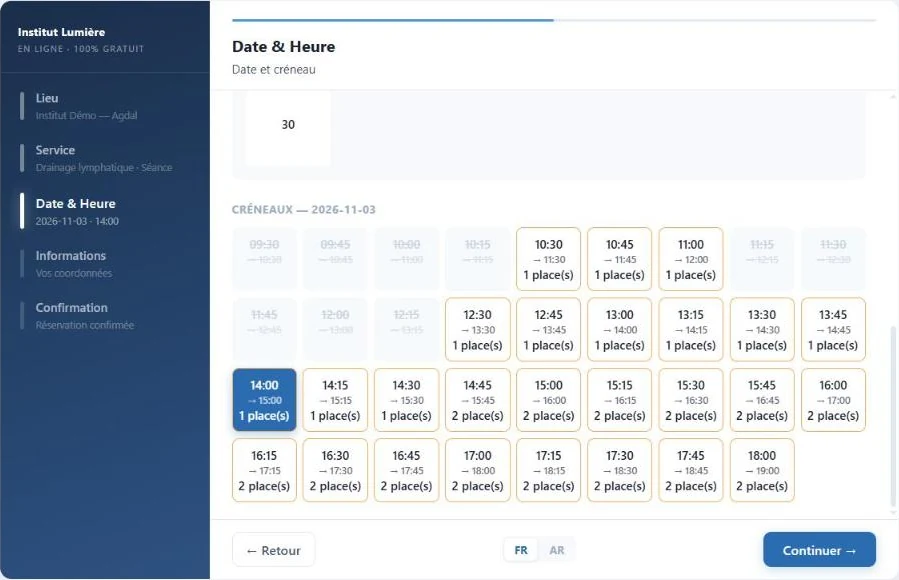The width and height of the screenshot is (899, 580).
Task: Click the disabled 09:45 slot
Action: pos(335,259)
